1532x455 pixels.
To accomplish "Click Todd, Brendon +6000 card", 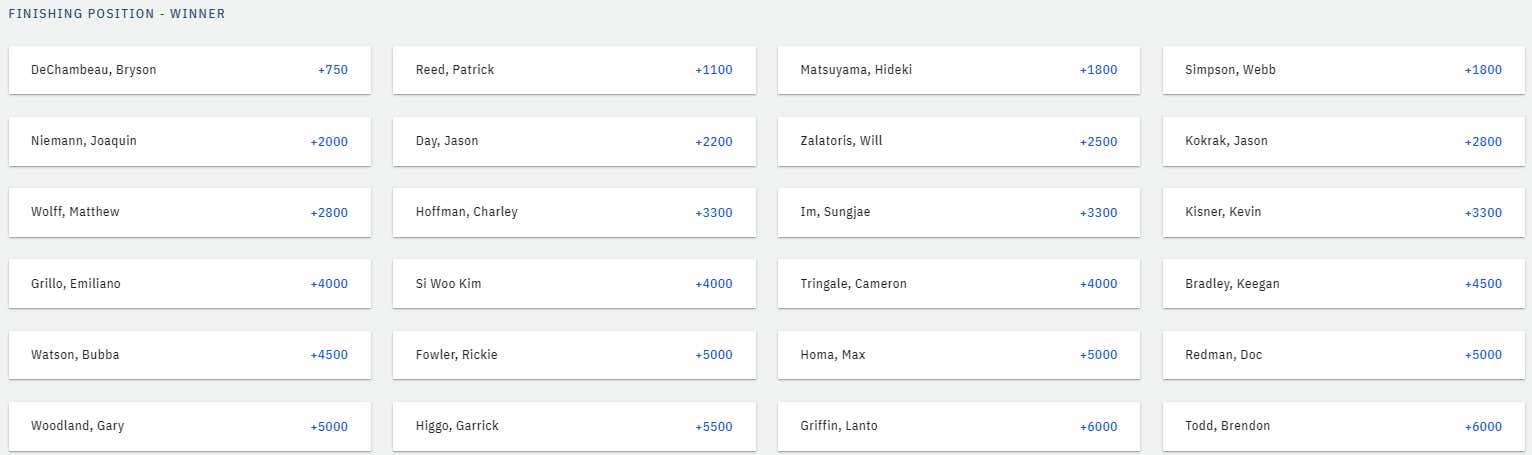I will tap(1344, 426).
